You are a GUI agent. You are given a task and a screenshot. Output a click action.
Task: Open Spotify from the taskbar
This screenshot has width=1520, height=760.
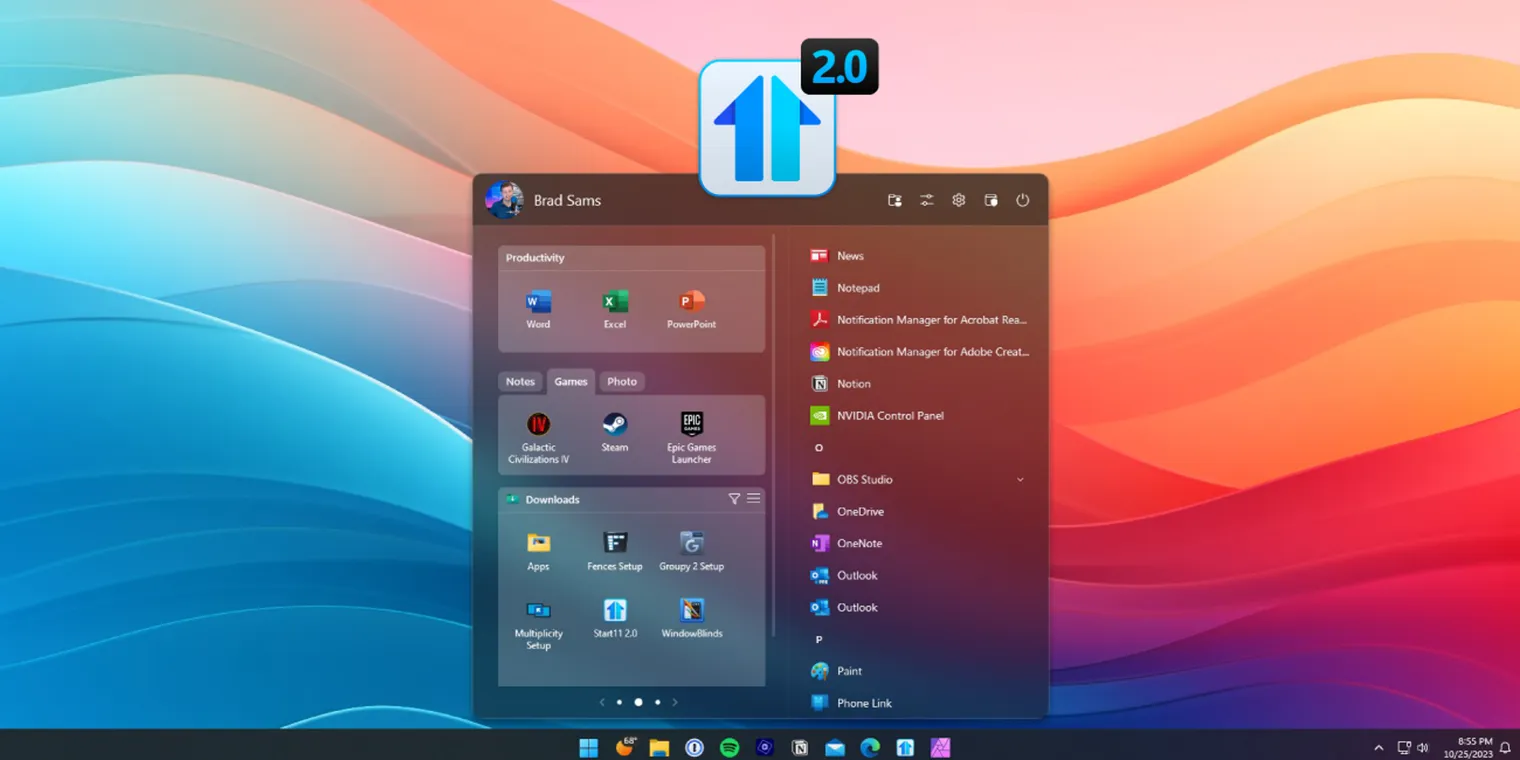pyautogui.click(x=729, y=747)
